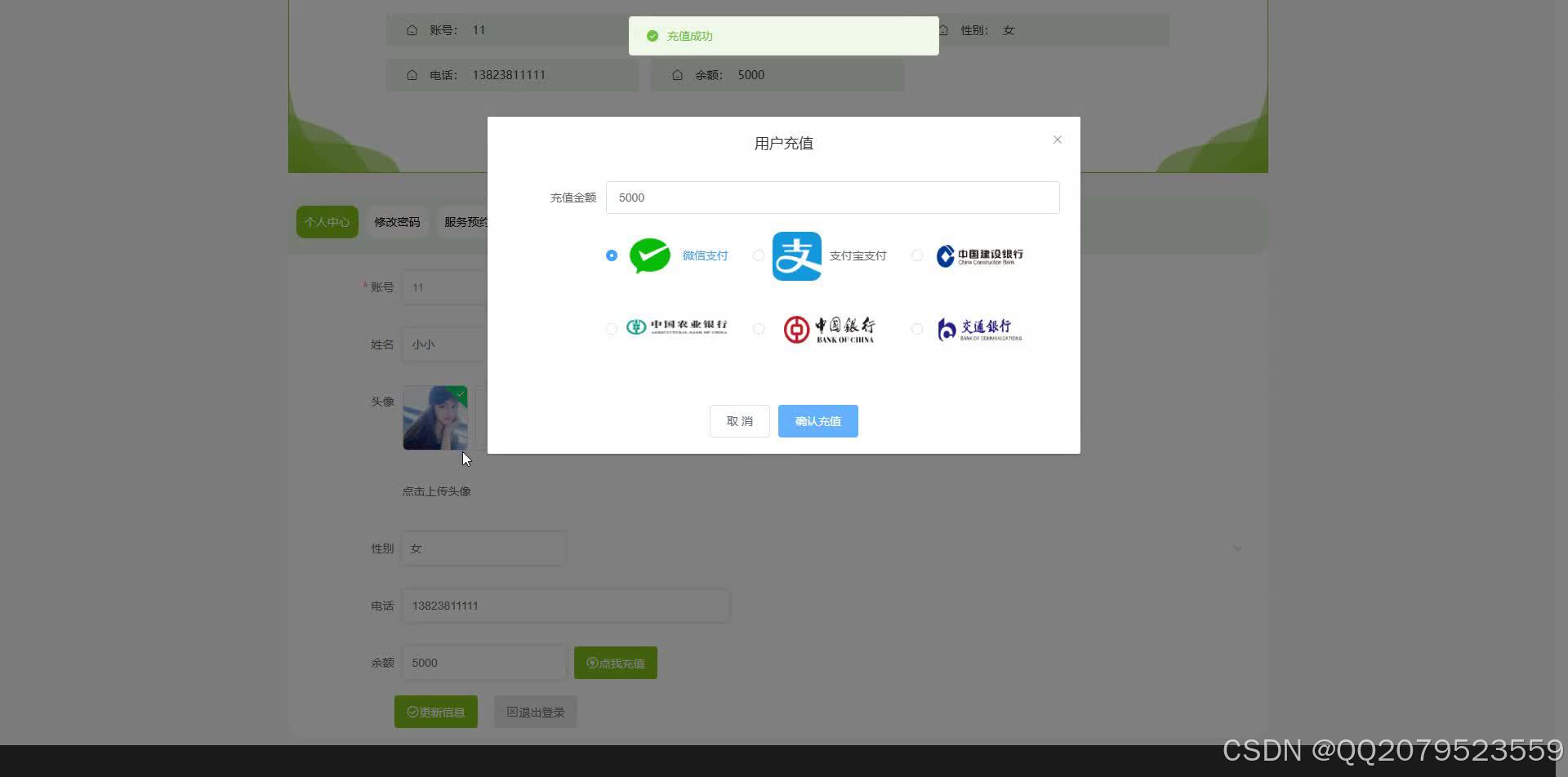This screenshot has width=1568, height=777.
Task: Choose China Construction Bank radio option
Action: (917, 255)
